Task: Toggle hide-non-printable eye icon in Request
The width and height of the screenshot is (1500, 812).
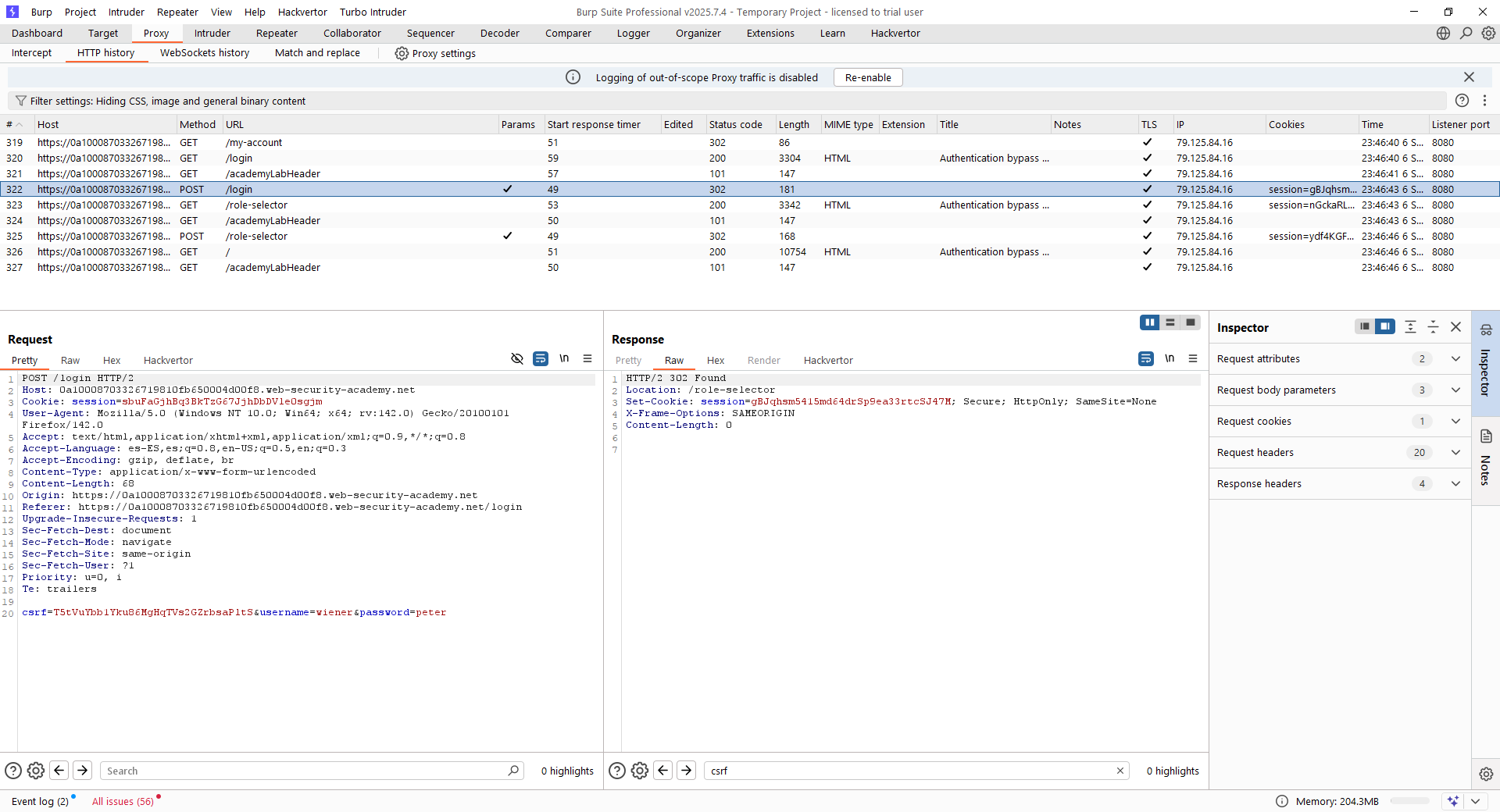Action: tap(516, 358)
